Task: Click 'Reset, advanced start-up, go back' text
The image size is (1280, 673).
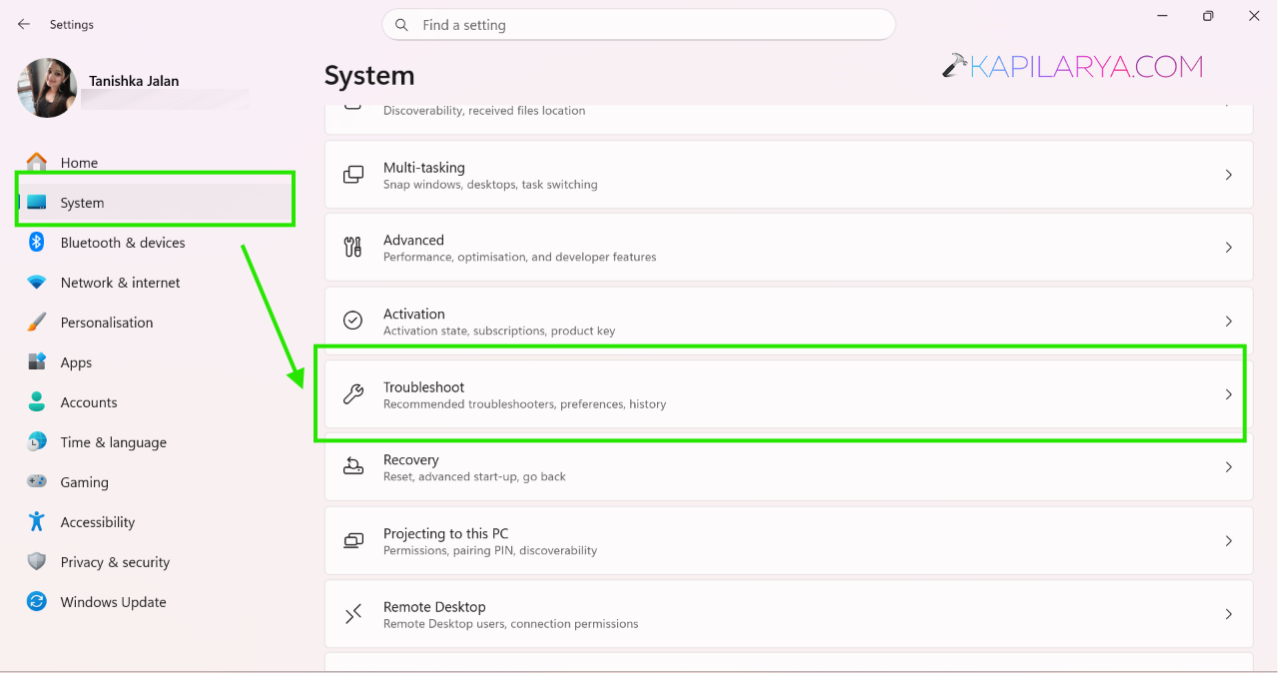Action: tap(474, 477)
